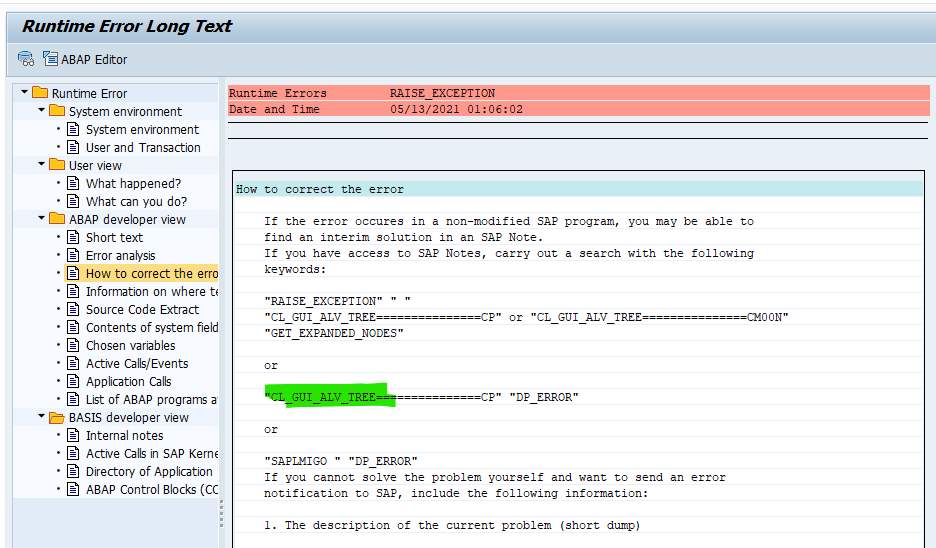Click document icon beside User and Transaction

[73, 147]
